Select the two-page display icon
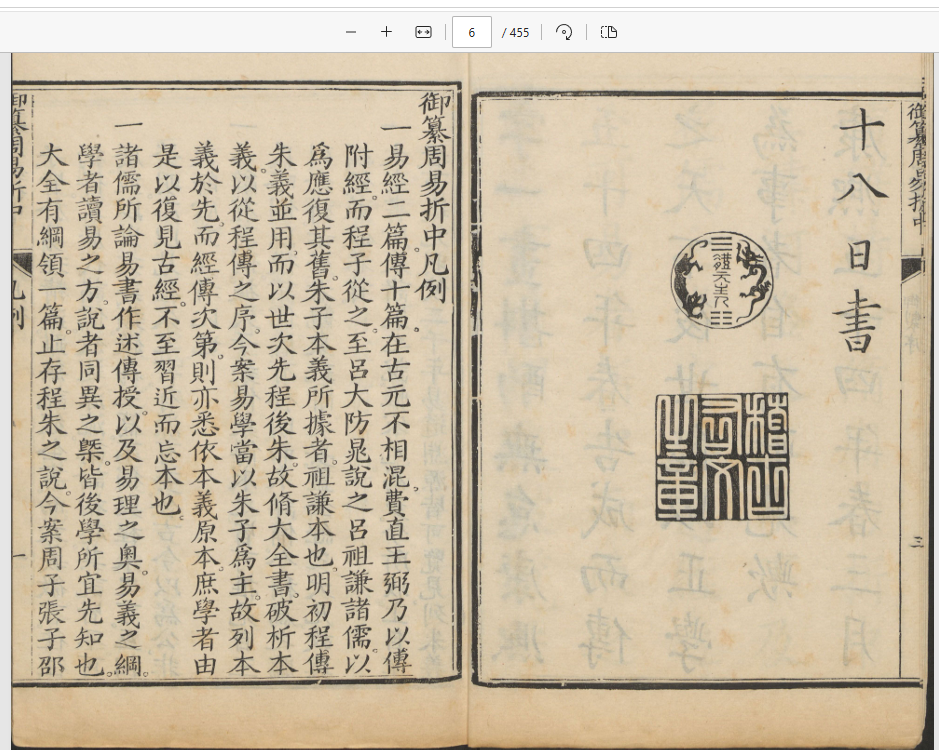Image resolution: width=939 pixels, height=750 pixels. 608,32
